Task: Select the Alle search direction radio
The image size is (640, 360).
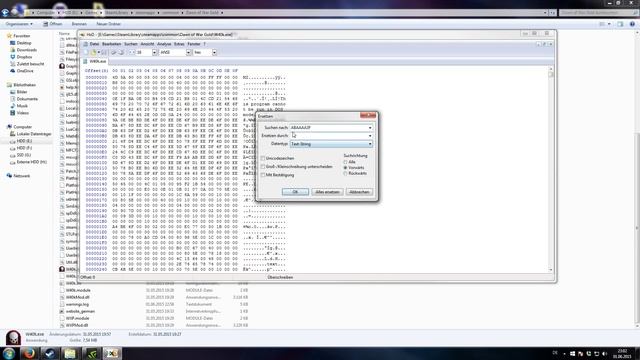Action: 345,162
